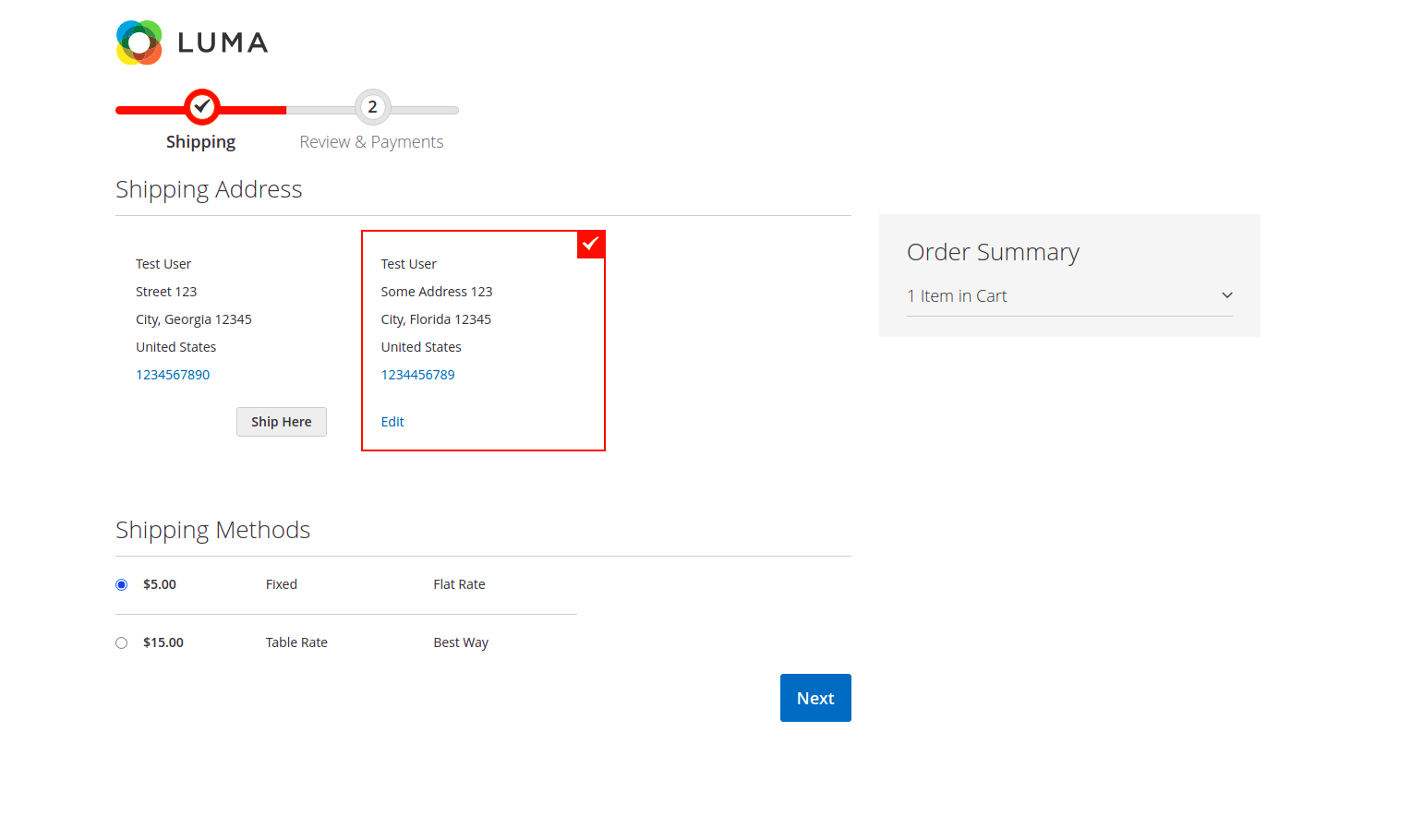Click the Next button to proceed
This screenshot has width=1424, height=840.
point(815,698)
